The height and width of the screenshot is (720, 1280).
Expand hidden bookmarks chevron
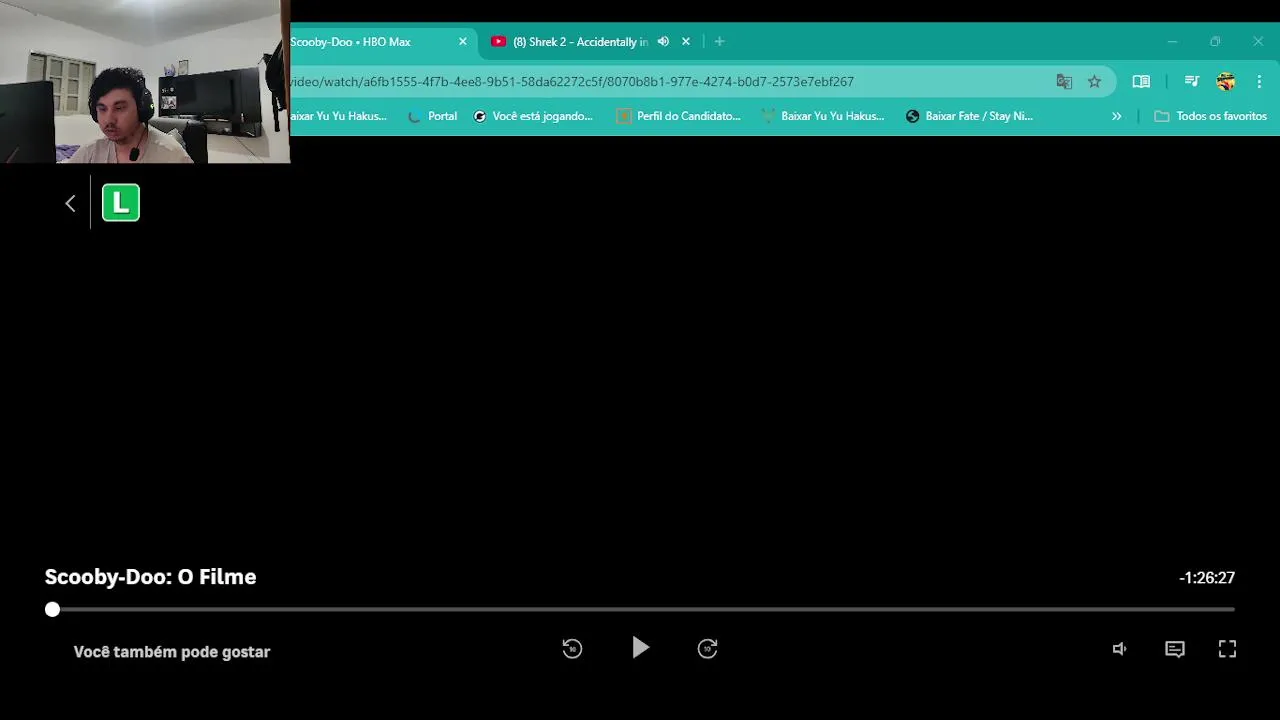click(x=1116, y=116)
